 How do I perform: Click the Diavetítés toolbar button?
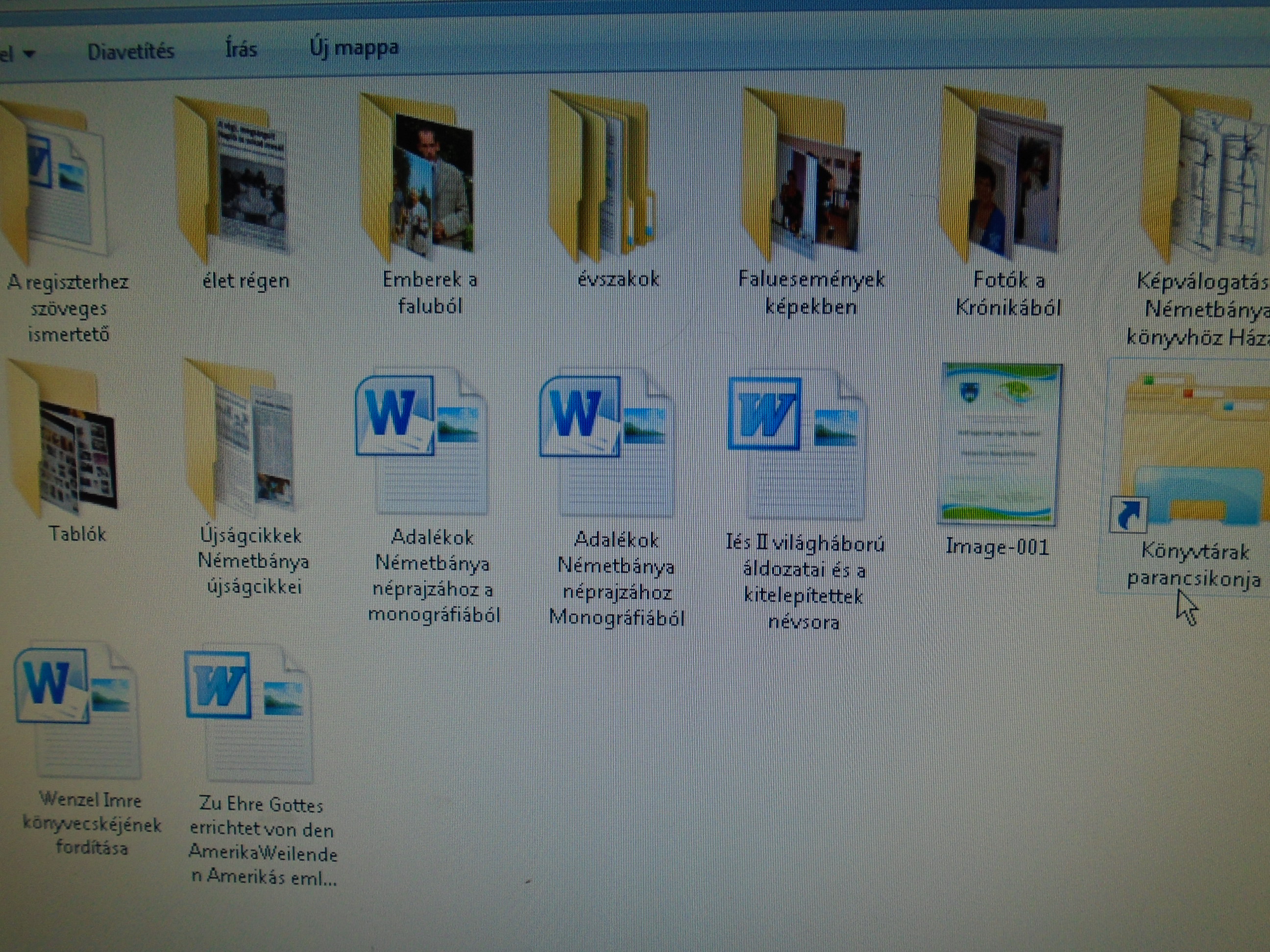(x=131, y=51)
